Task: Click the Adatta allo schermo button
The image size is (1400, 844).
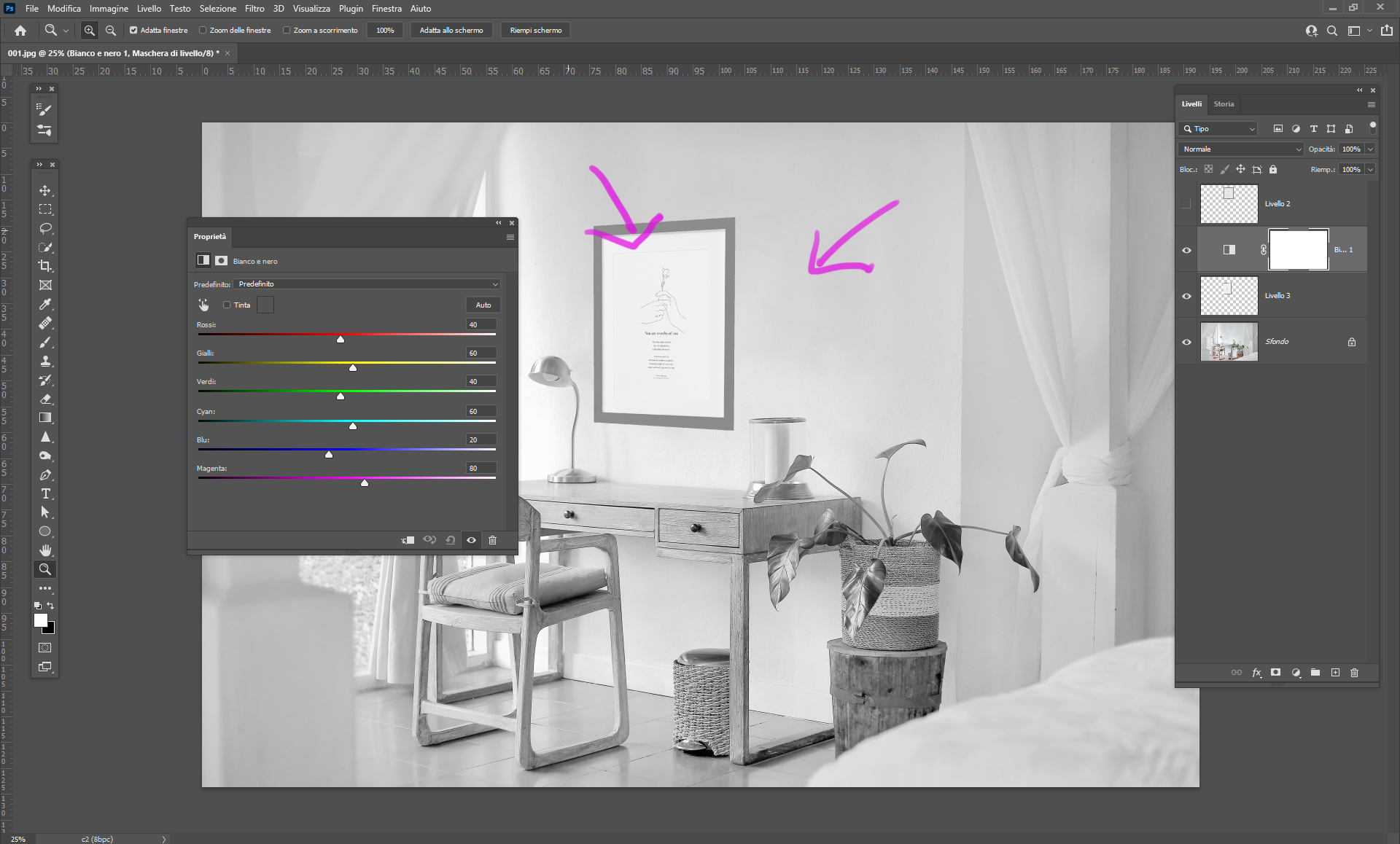Action: (451, 31)
